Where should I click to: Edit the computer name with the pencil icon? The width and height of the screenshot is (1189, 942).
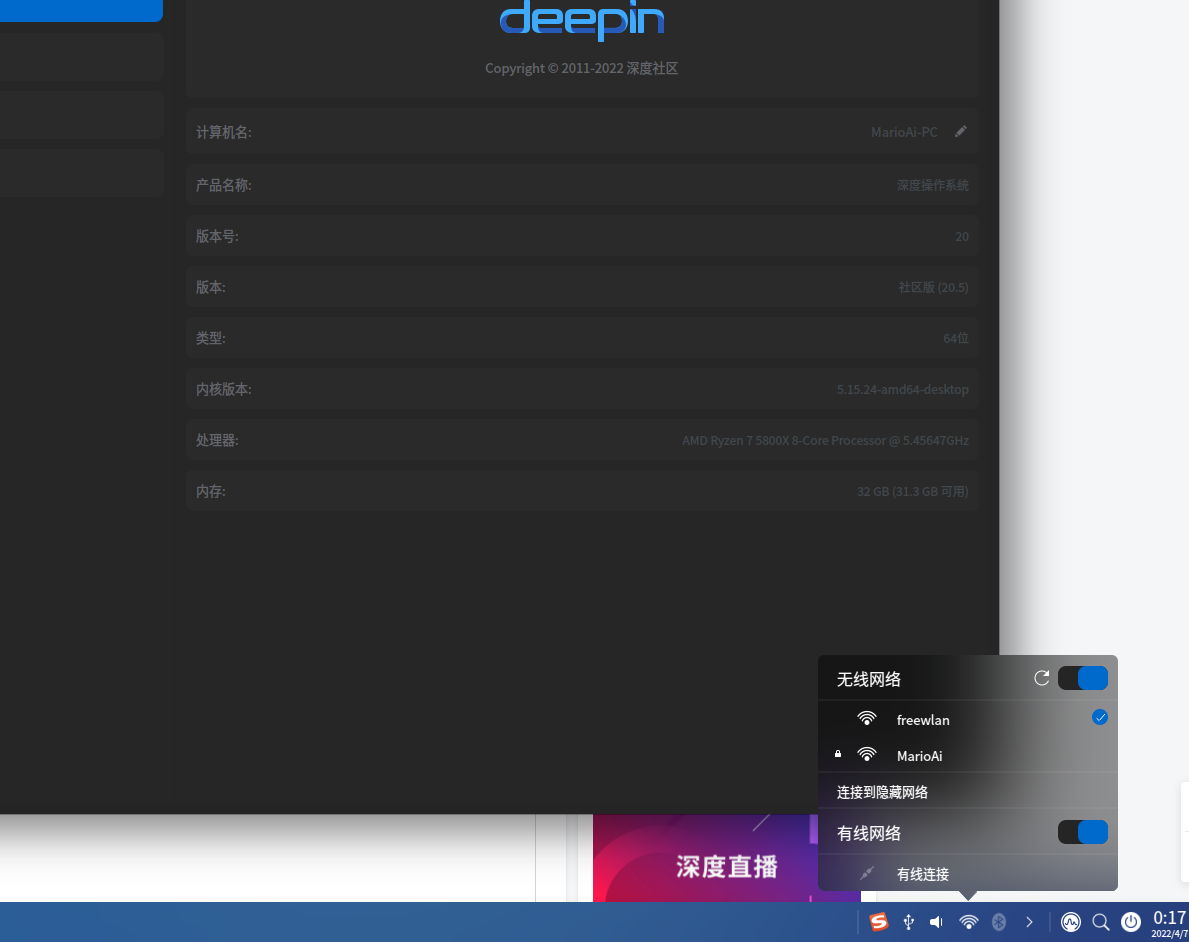961,132
